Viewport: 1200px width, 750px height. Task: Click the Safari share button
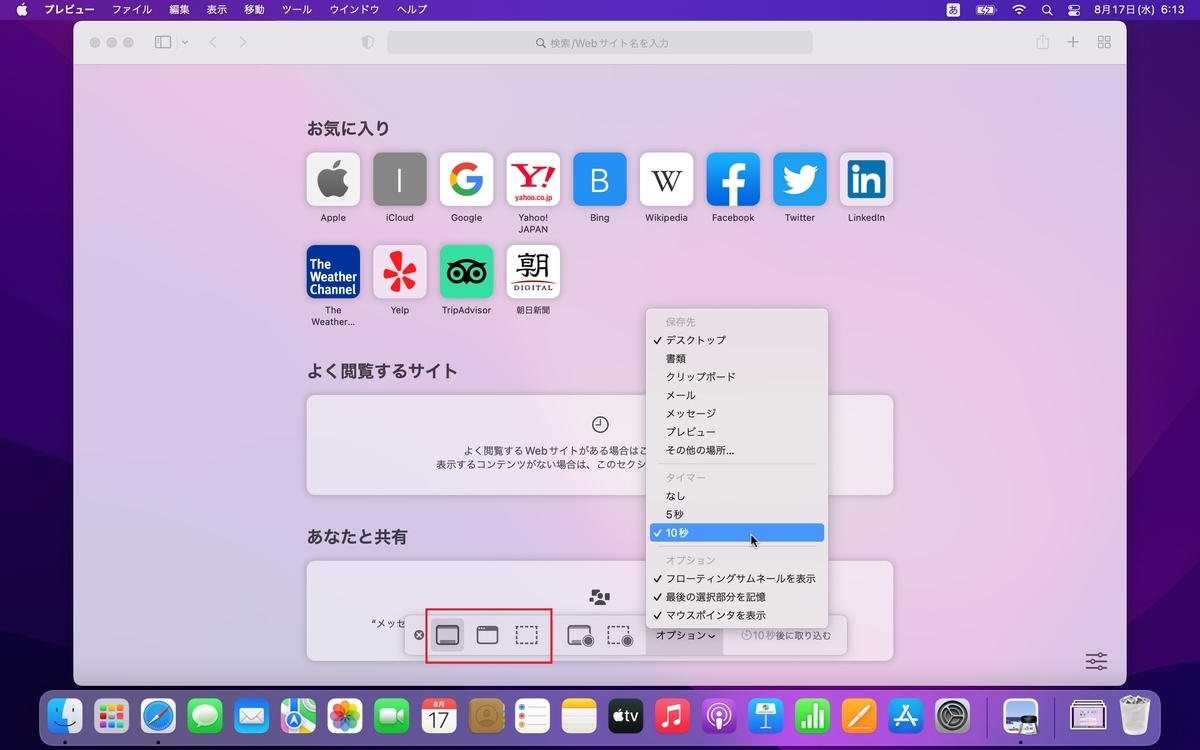(x=1043, y=42)
